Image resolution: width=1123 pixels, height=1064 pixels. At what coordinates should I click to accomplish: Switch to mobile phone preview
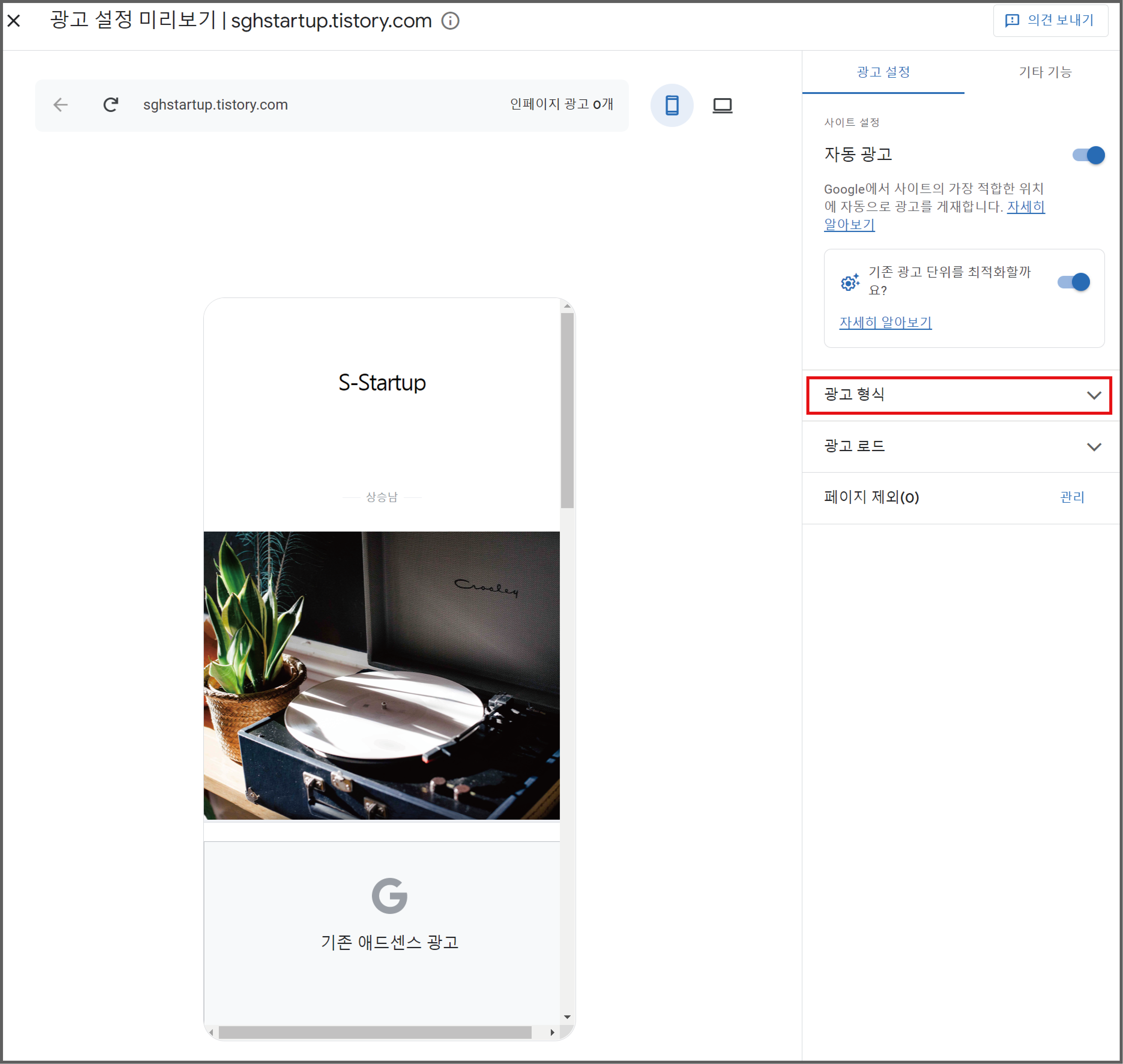(x=672, y=105)
